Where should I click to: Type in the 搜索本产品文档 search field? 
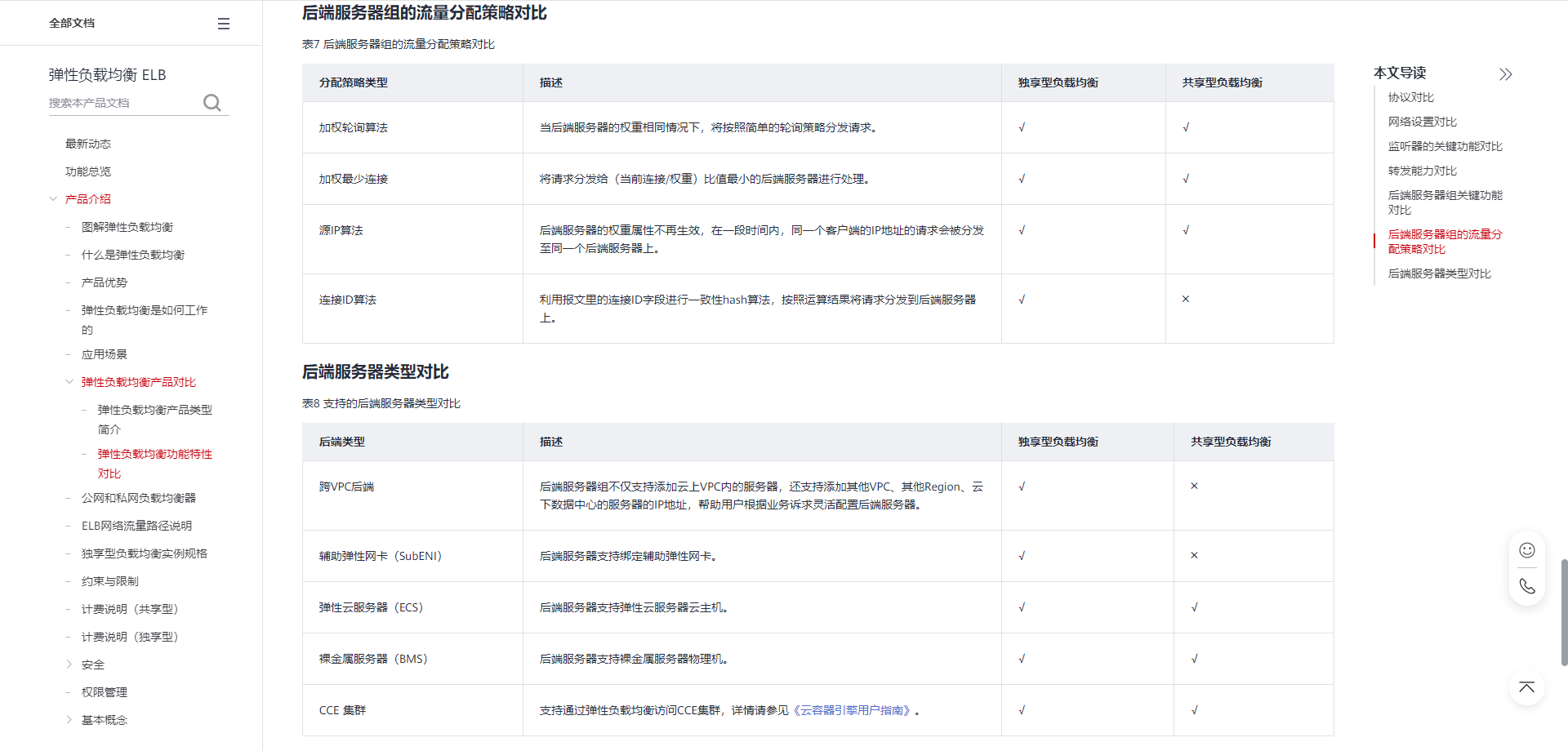point(122,103)
